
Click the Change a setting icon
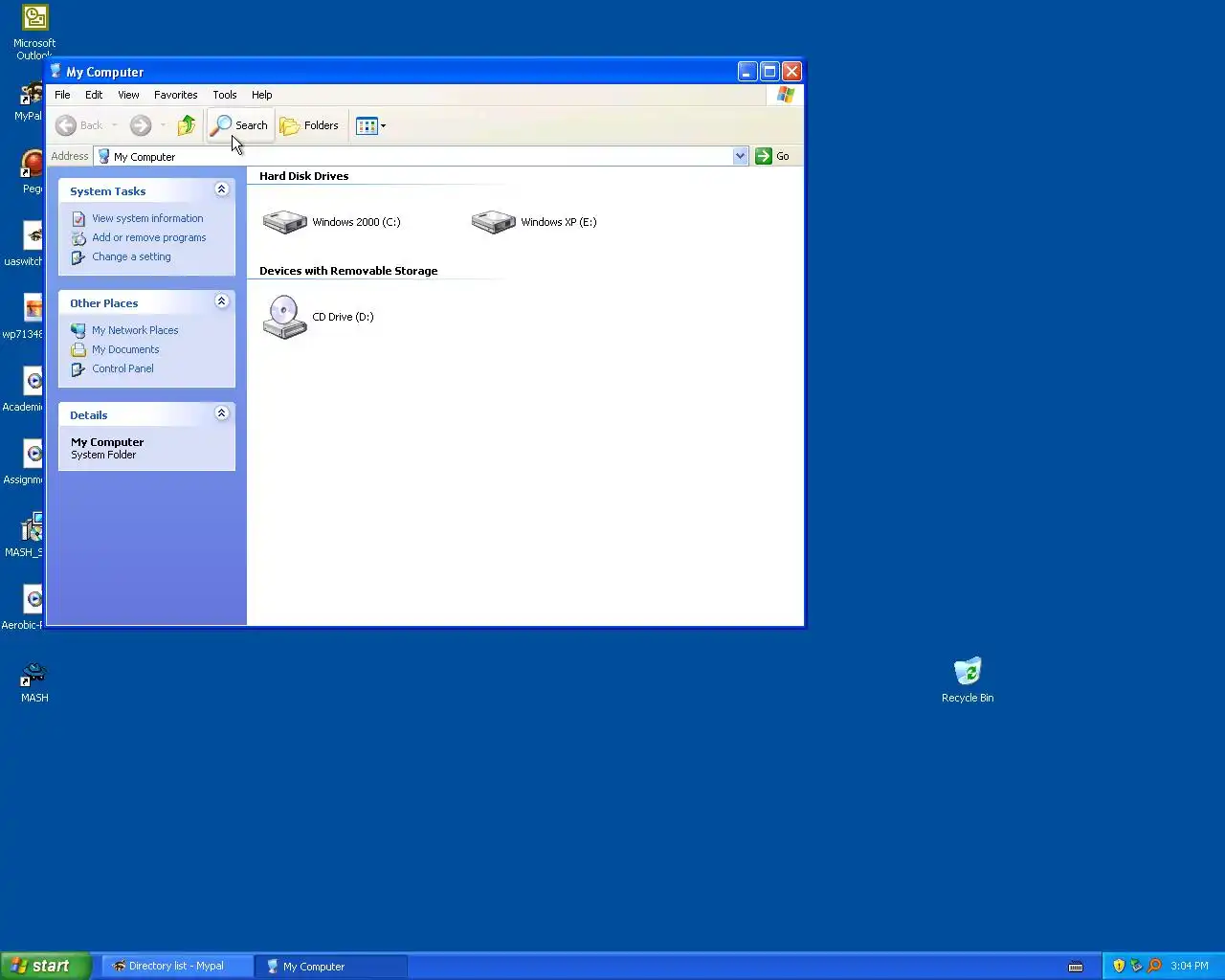tap(78, 257)
